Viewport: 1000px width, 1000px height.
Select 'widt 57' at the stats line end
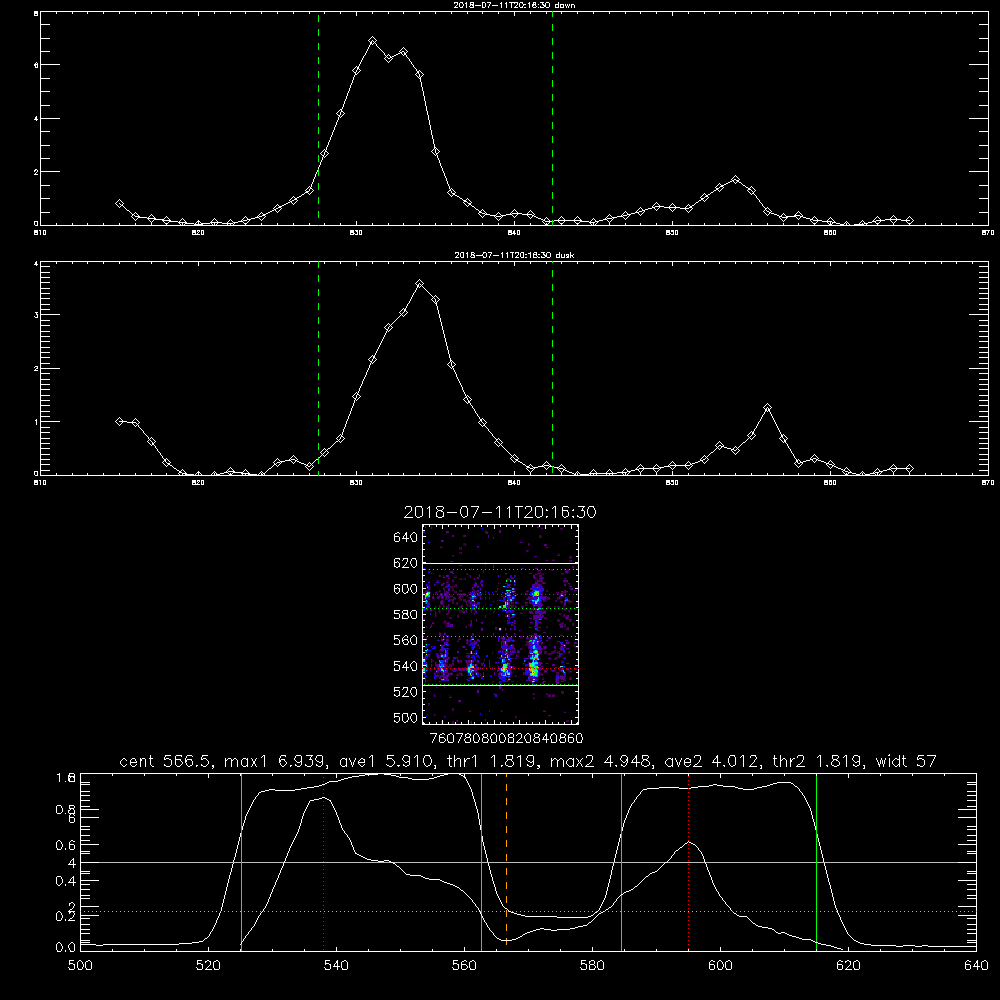tap(906, 761)
